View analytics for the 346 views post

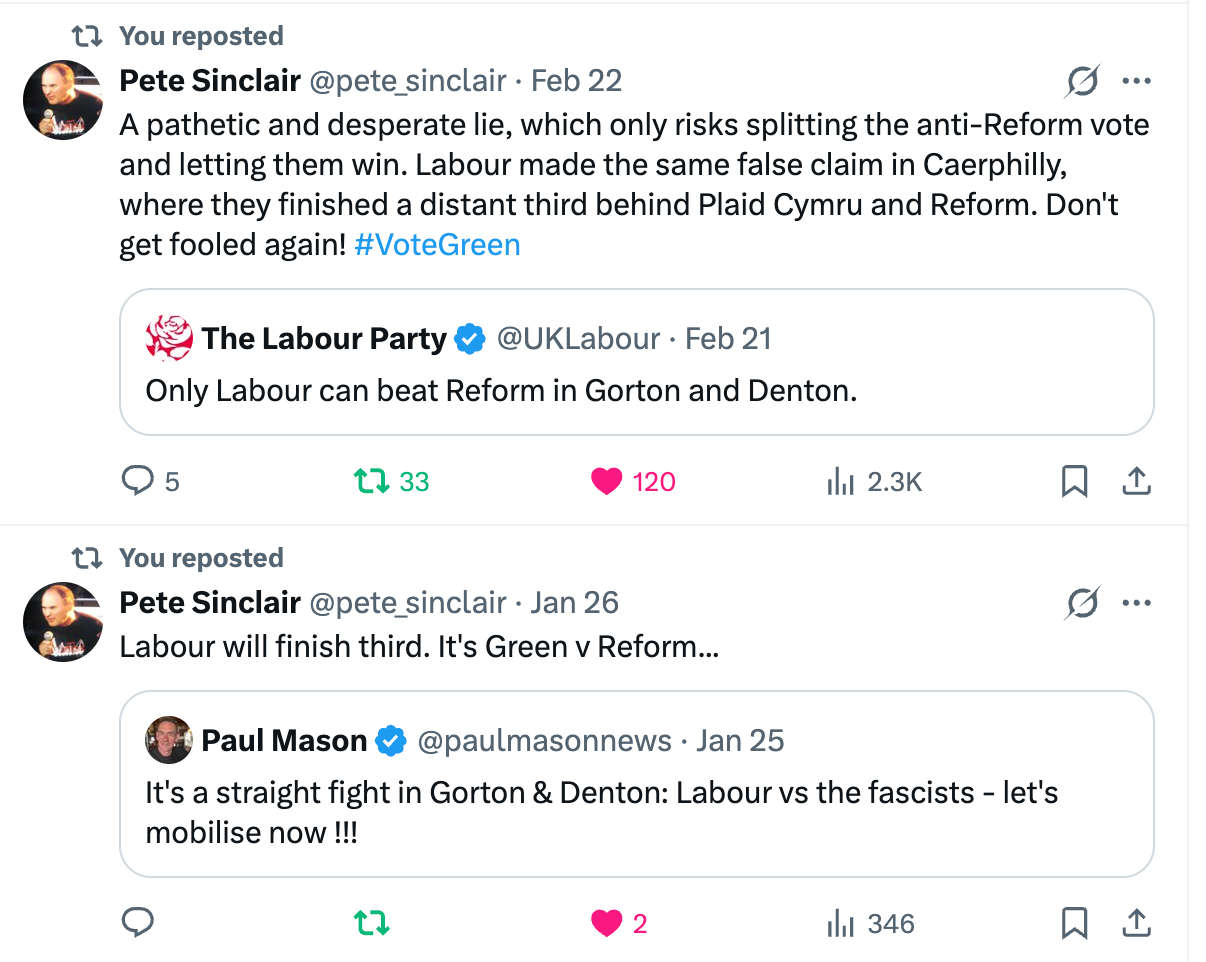[840, 923]
